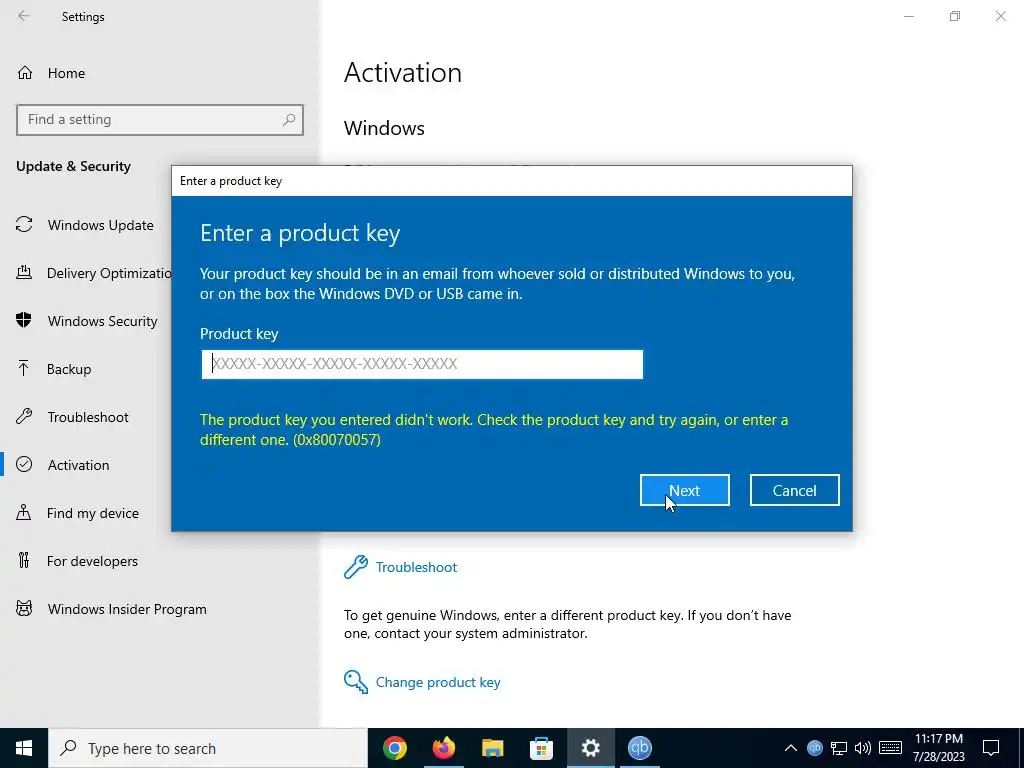Click the Backup upward arrow icon

click(24, 368)
